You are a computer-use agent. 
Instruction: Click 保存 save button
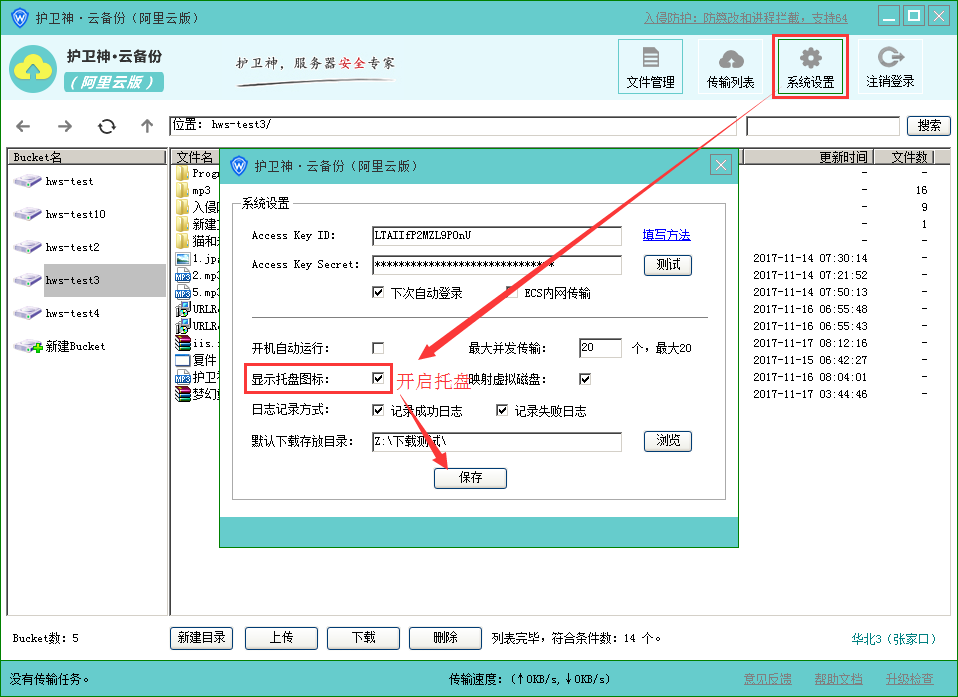[x=470, y=478]
